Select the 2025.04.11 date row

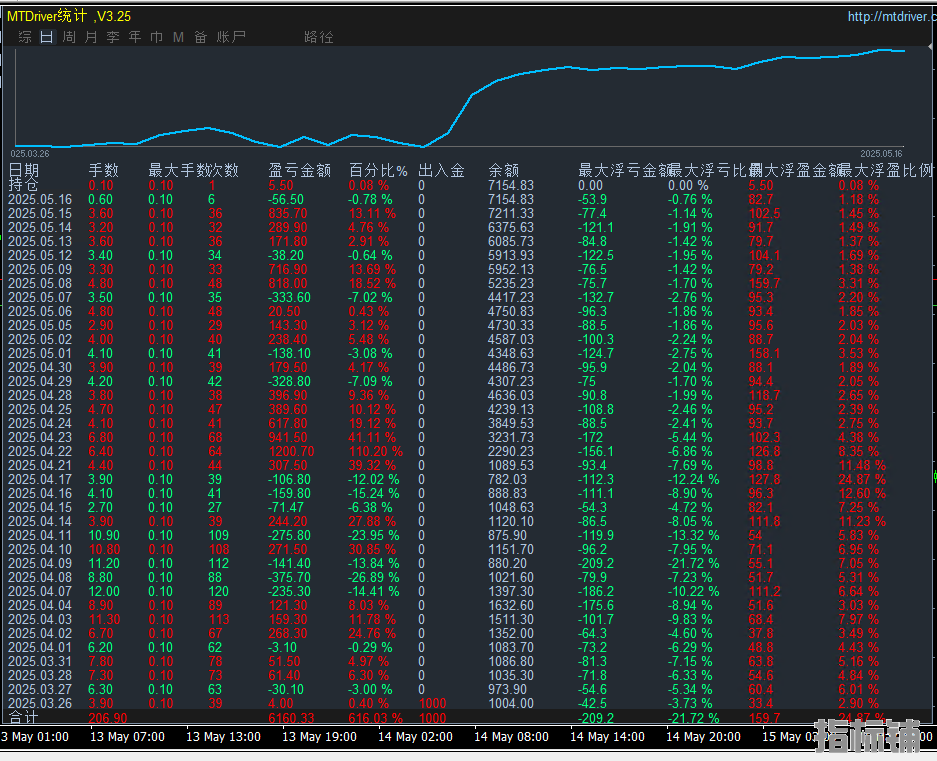tap(40, 536)
